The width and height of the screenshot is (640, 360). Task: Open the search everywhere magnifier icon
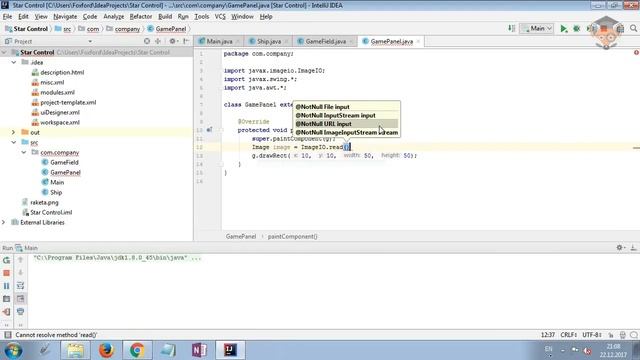coord(633,28)
